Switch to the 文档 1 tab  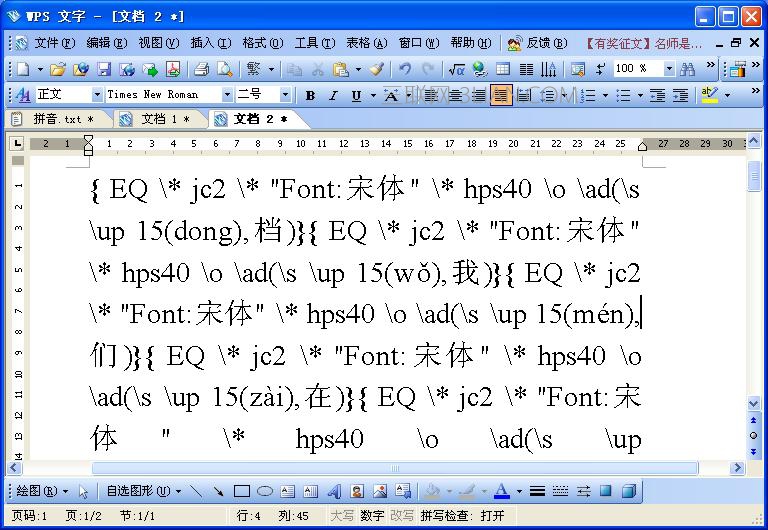(157, 119)
